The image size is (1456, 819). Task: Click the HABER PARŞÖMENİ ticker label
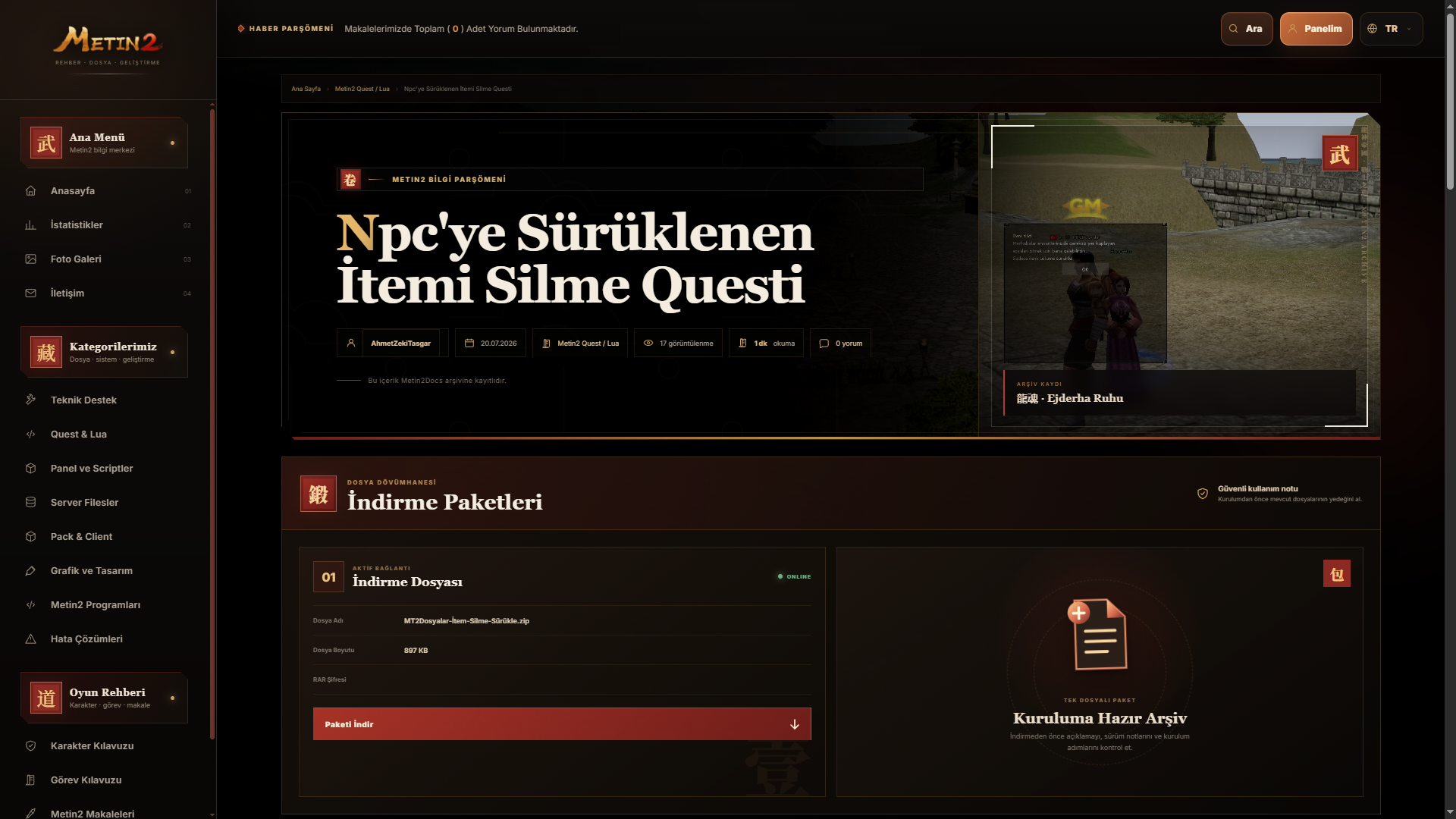tap(285, 29)
